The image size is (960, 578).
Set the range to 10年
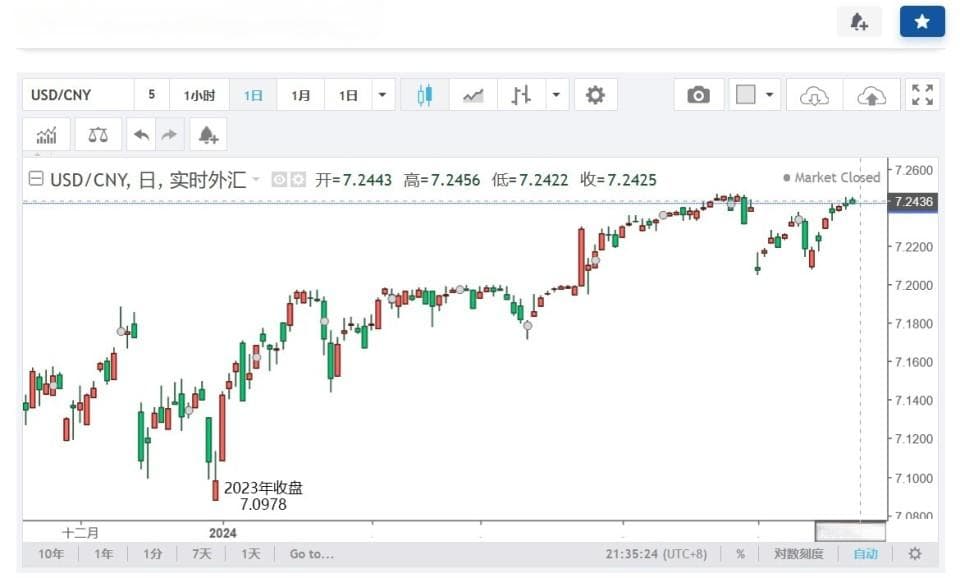click(x=51, y=554)
